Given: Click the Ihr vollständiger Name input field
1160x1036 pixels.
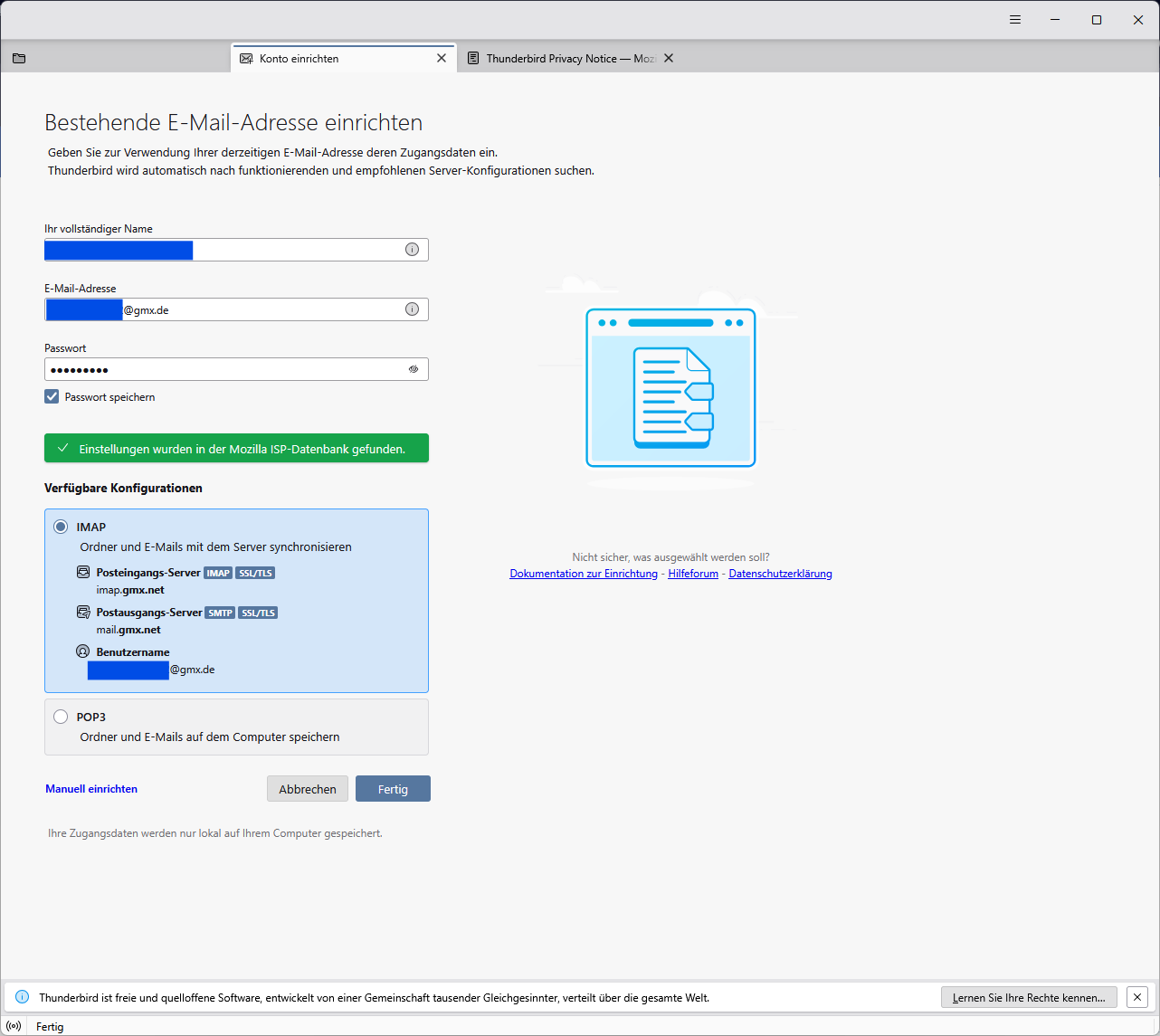Looking at the screenshot, I should 236,250.
